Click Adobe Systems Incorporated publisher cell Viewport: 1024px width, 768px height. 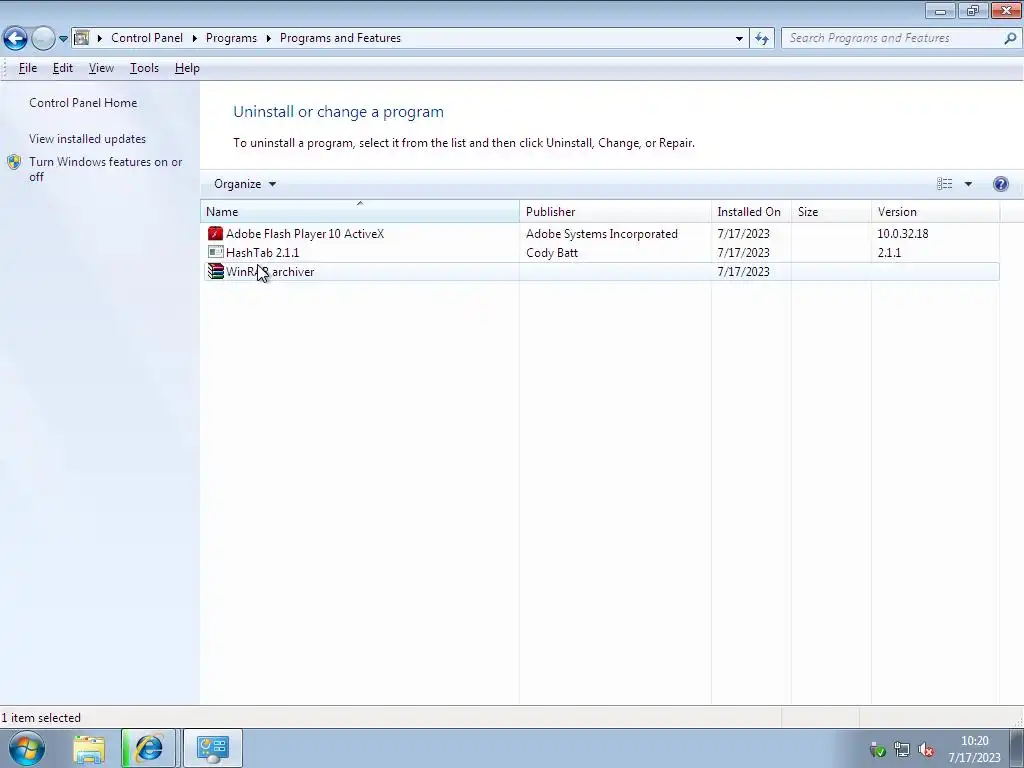601,234
